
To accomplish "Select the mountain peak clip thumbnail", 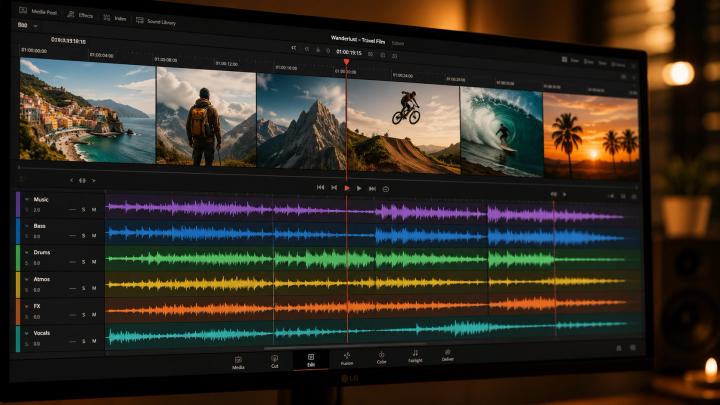I will tap(301, 123).
